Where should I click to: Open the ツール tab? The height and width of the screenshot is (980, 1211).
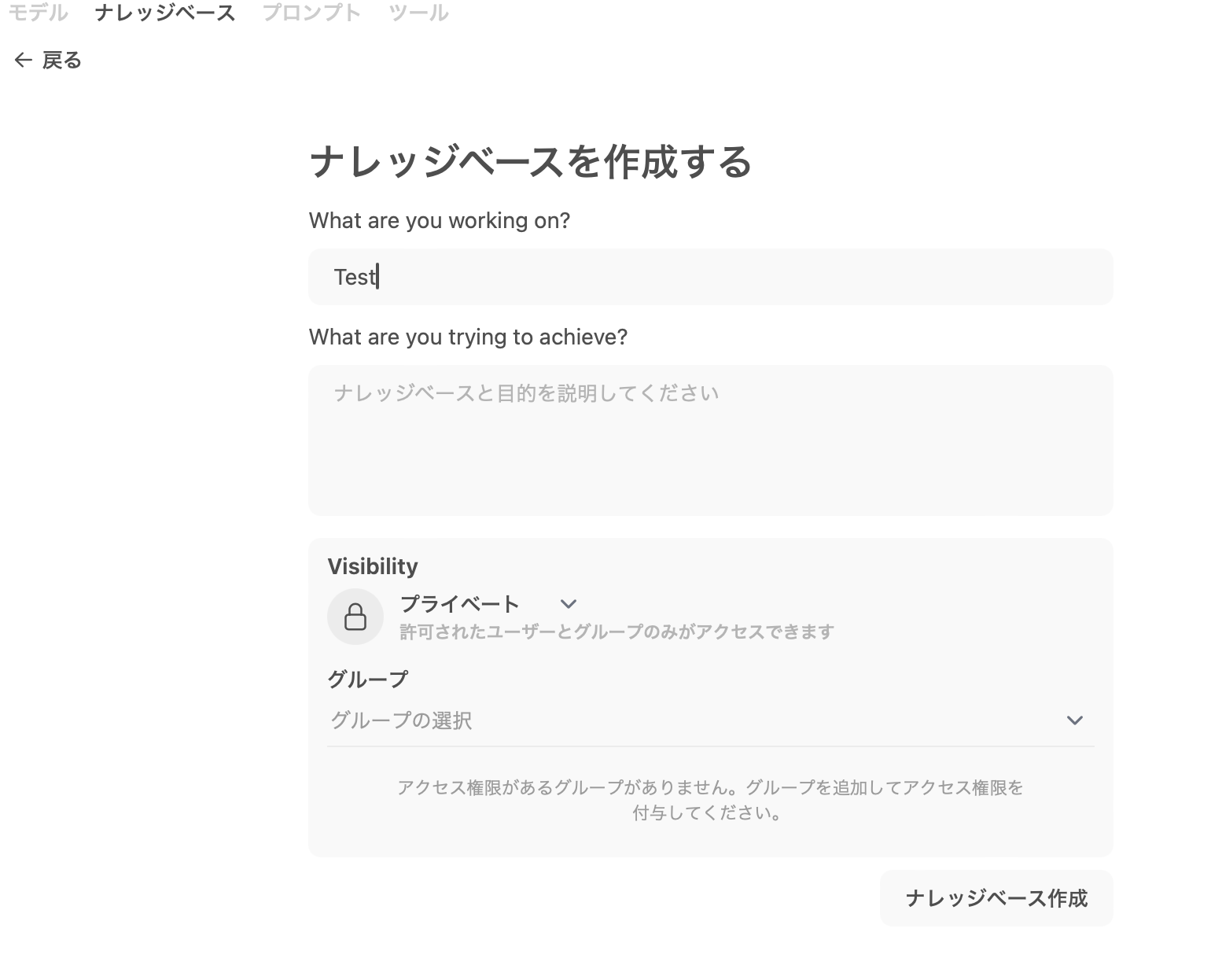pyautogui.click(x=418, y=13)
